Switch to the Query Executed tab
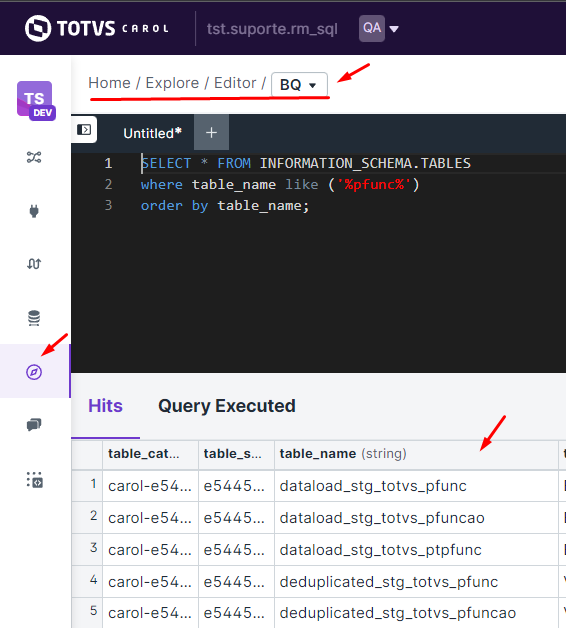Viewport: 566px width, 628px height. point(227,406)
